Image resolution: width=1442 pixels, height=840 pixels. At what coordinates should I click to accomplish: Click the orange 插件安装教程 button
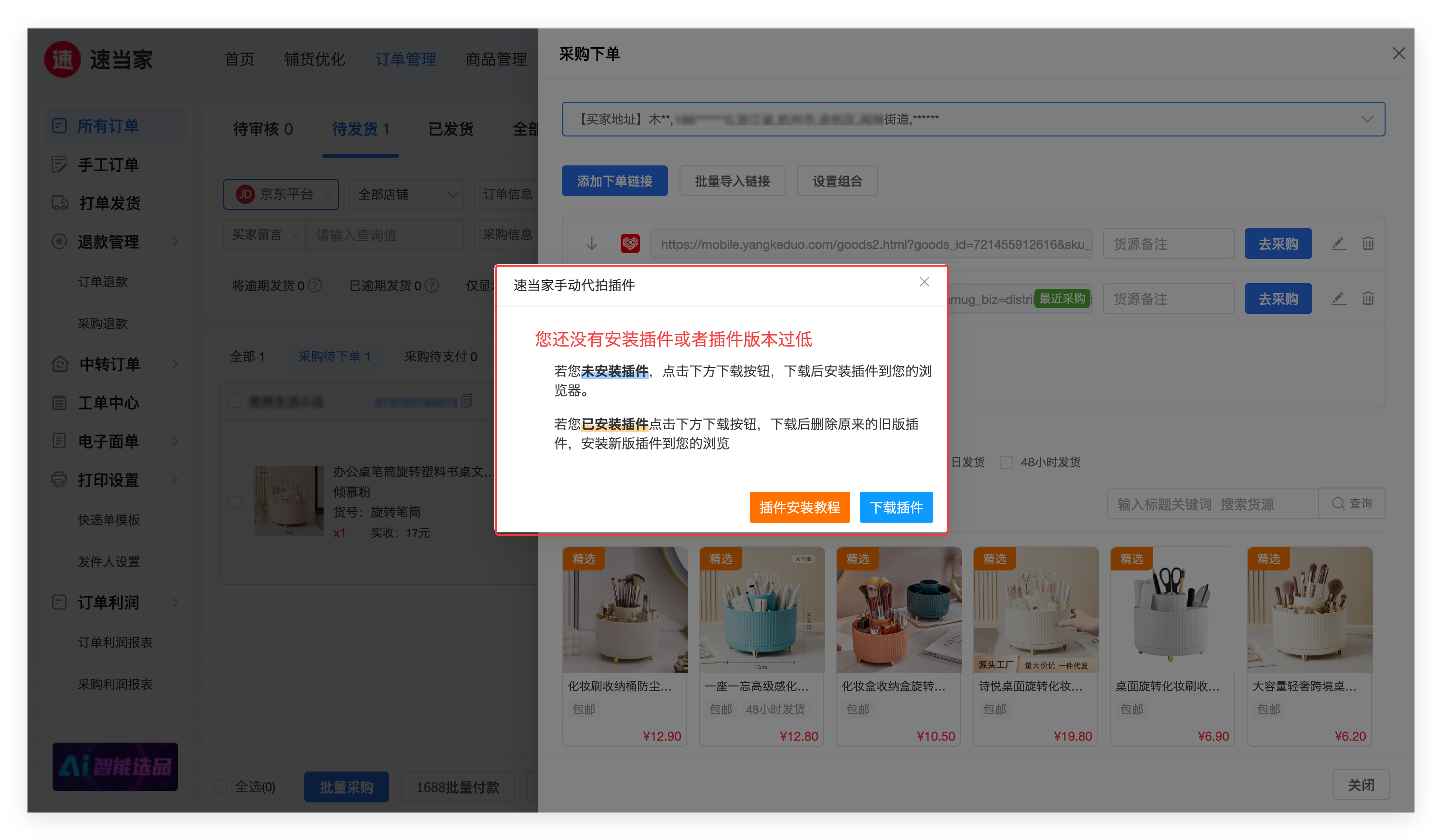tap(800, 507)
